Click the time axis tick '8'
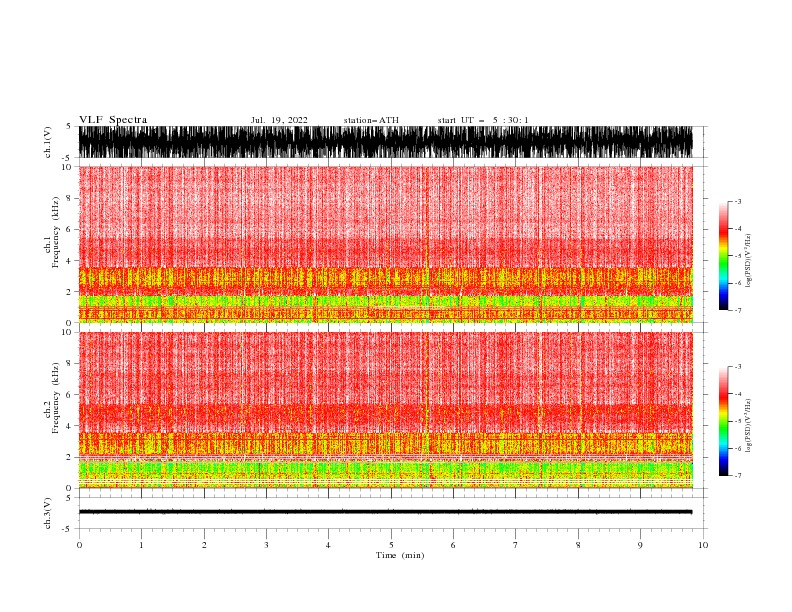This screenshot has height=612, width=792. 578,545
